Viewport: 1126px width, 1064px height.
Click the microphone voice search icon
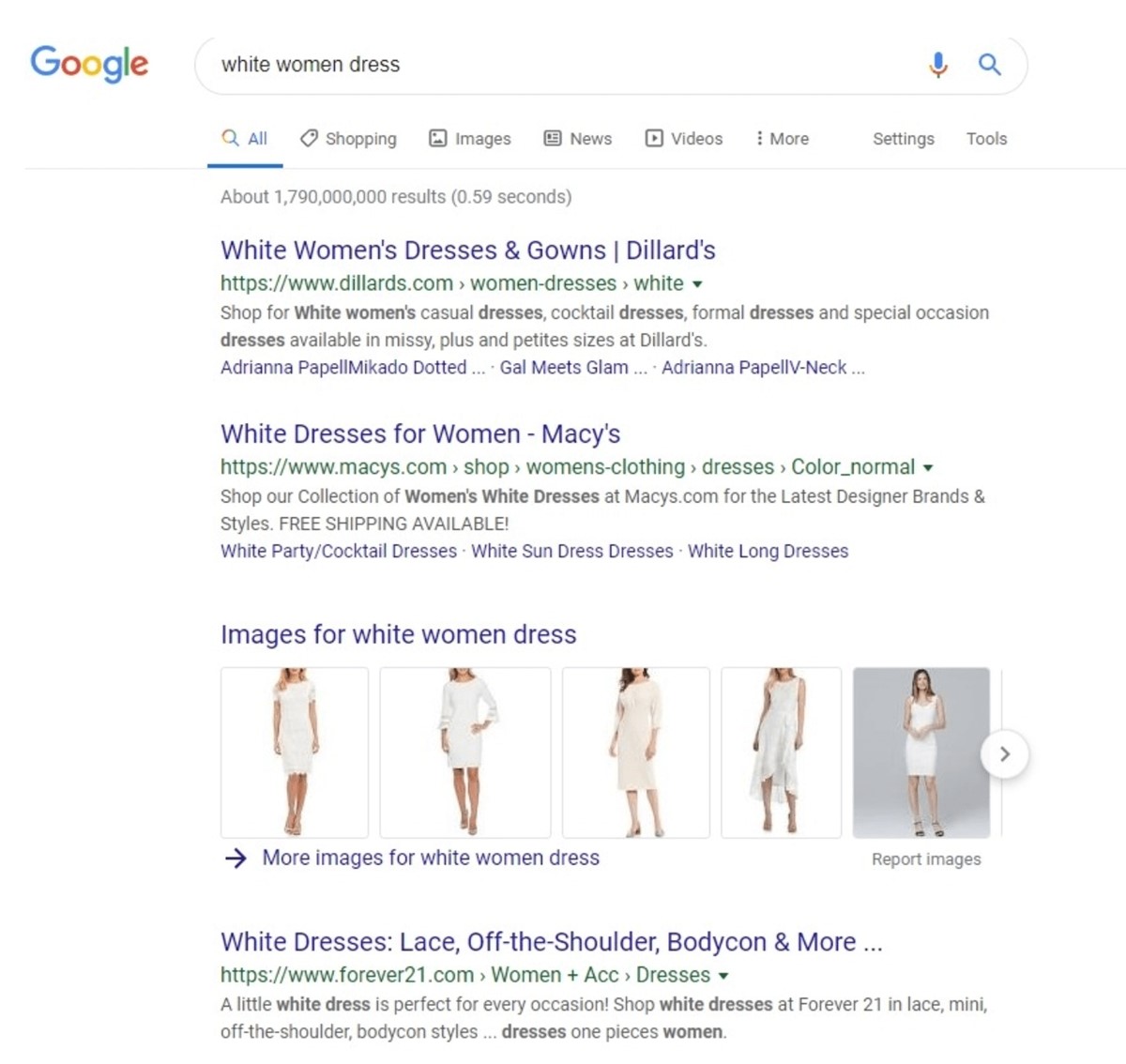click(937, 65)
